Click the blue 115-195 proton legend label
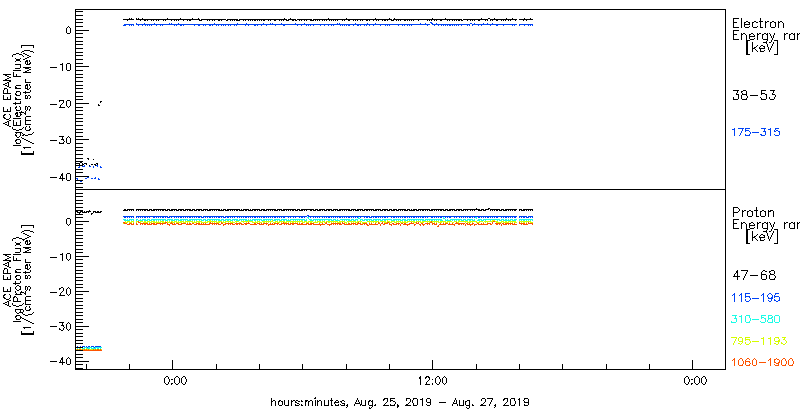800x410 pixels. point(756,298)
